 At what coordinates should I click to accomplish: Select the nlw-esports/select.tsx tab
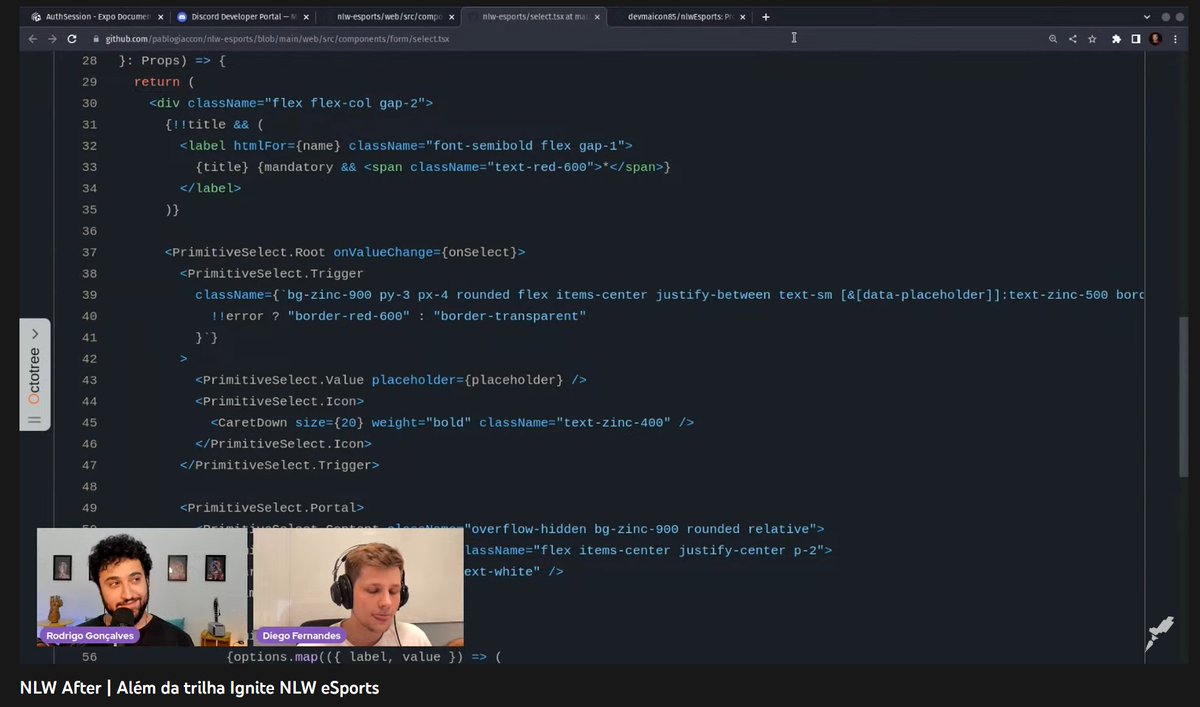click(x=536, y=17)
